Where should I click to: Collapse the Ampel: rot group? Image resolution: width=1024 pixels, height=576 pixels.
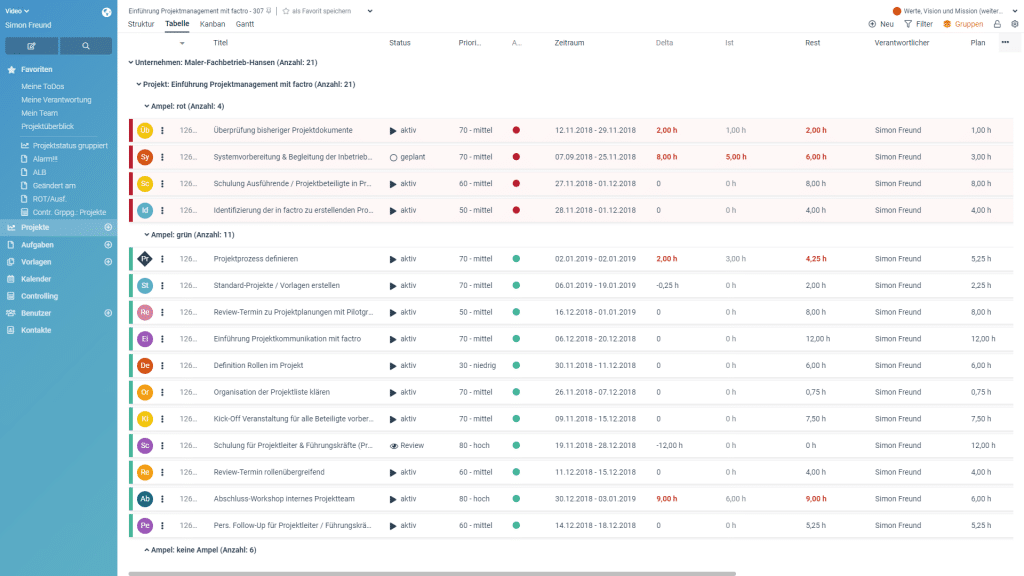[146, 106]
